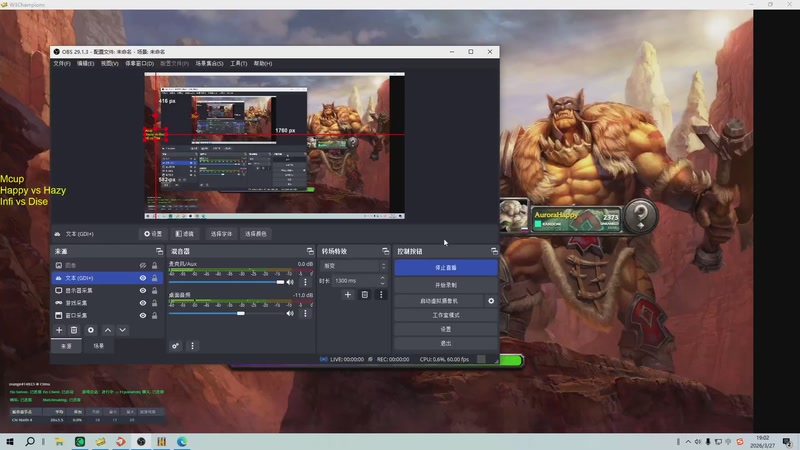Click the 启动虚拟摄像机 button
800x450 pixels.
tap(439, 301)
